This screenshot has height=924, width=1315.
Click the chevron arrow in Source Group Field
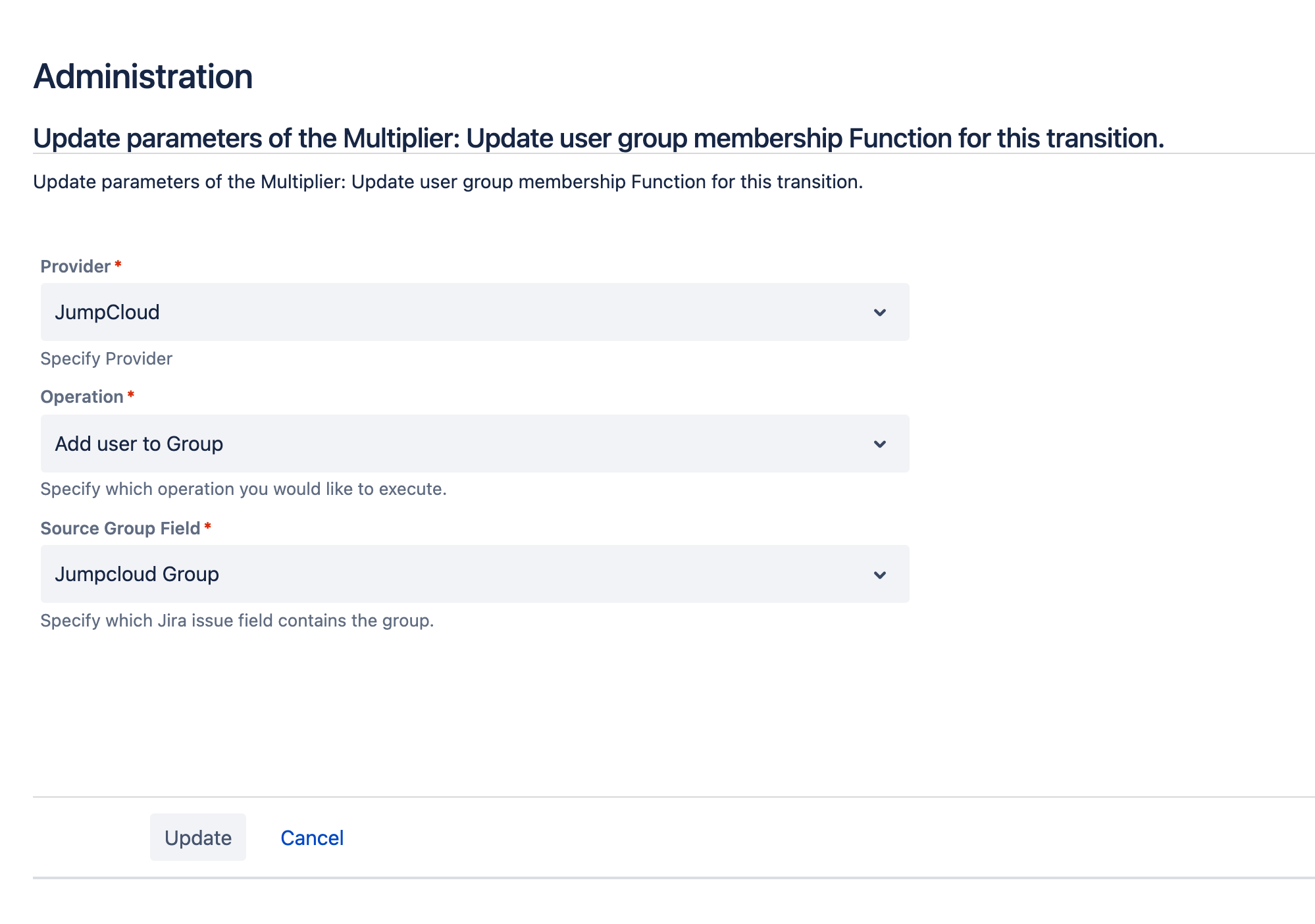point(879,575)
